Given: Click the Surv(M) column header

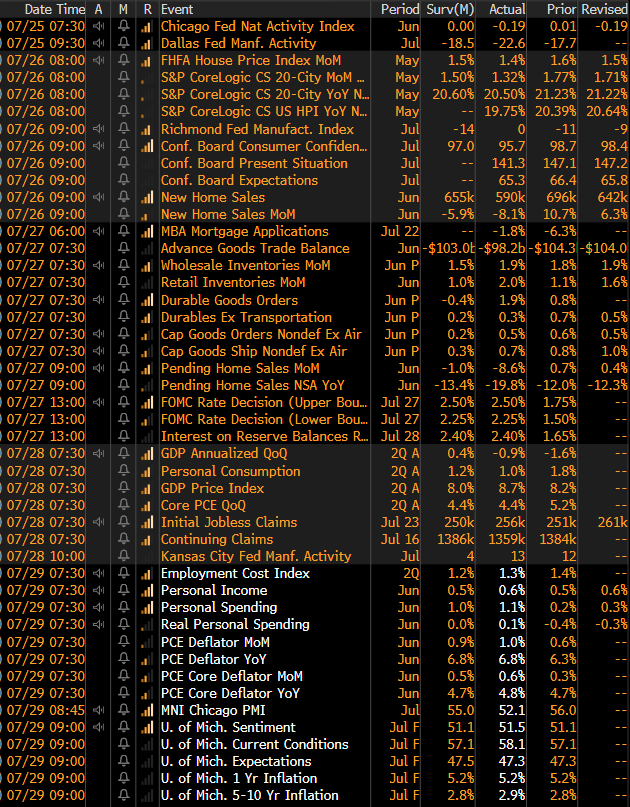Looking at the screenshot, I should tap(451, 9).
